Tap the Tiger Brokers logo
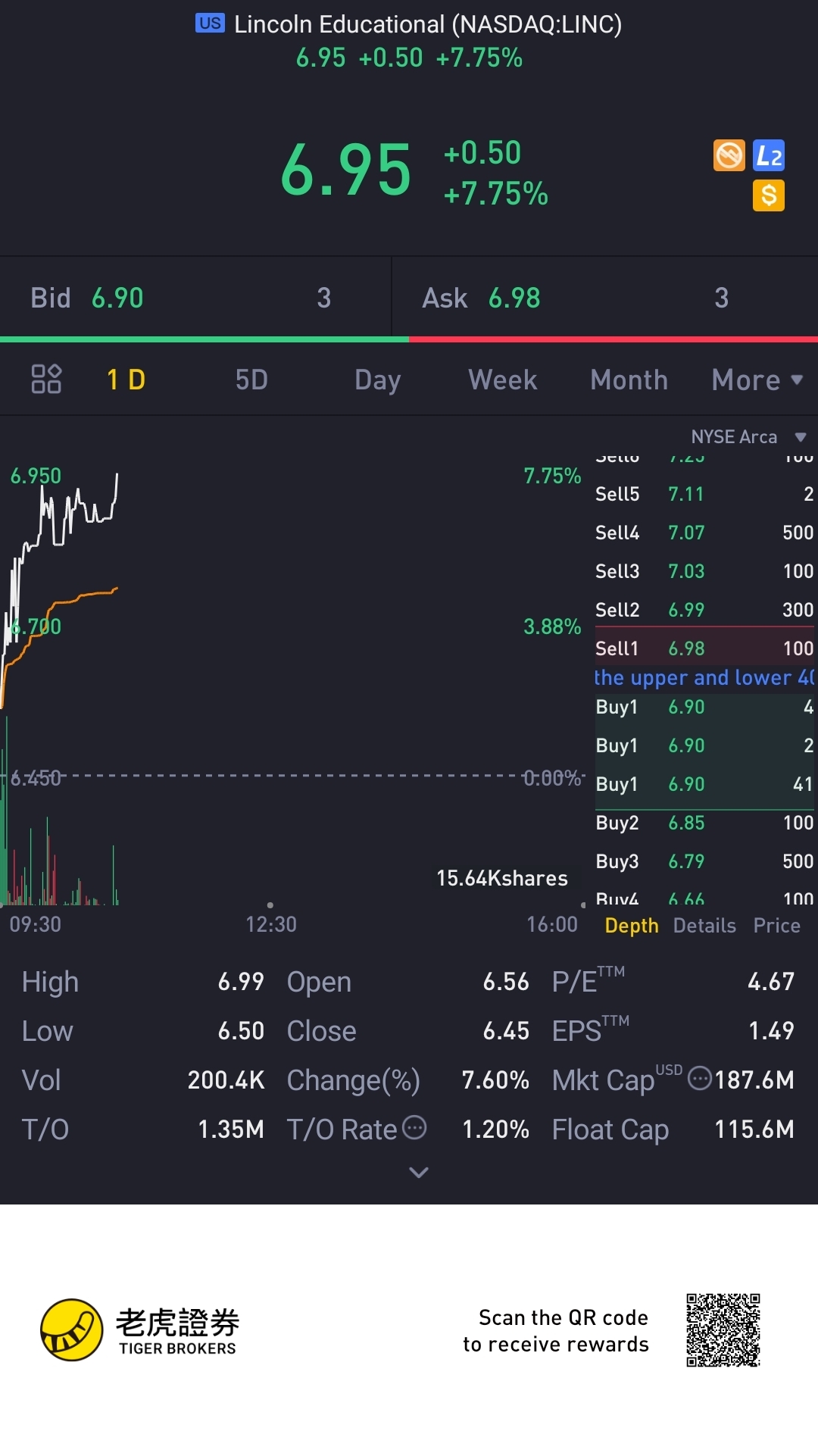 139,1330
